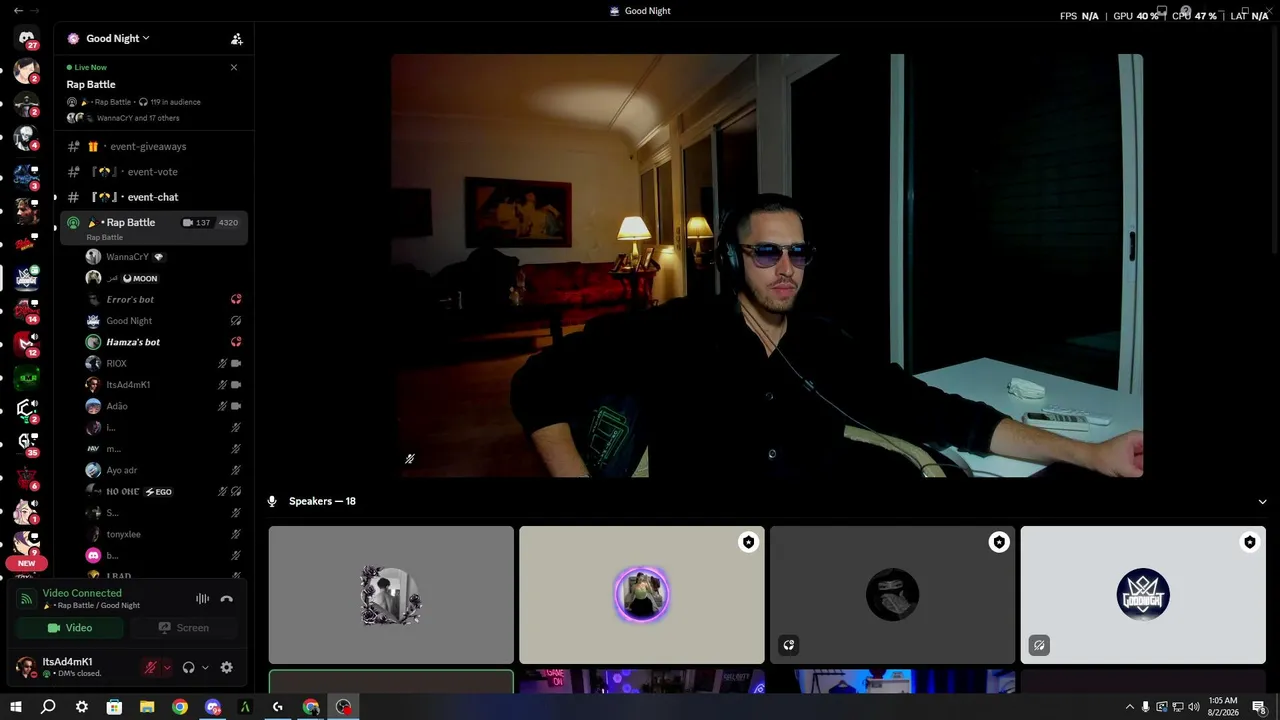Image resolution: width=1280 pixels, height=720 pixels.
Task: Click the speaker tile with purple ring avatar
Action: click(642, 595)
